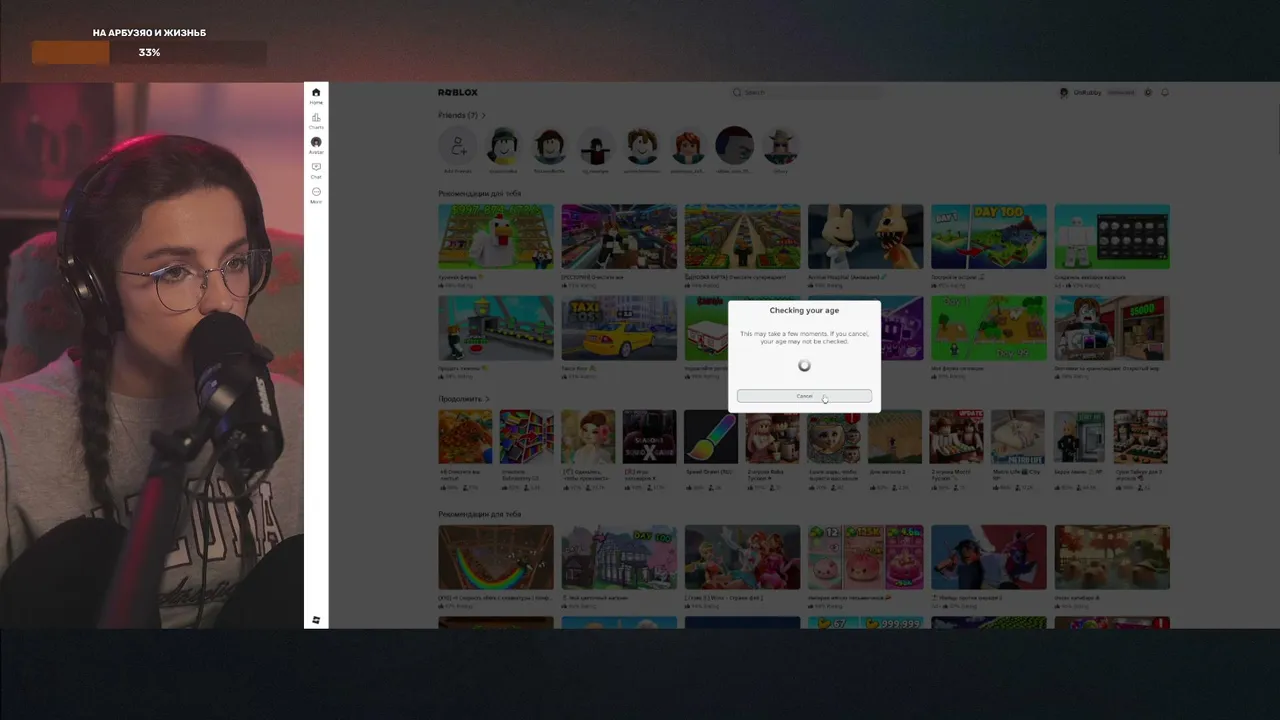
Task: Expand the Продолжить section
Action: pos(464,399)
